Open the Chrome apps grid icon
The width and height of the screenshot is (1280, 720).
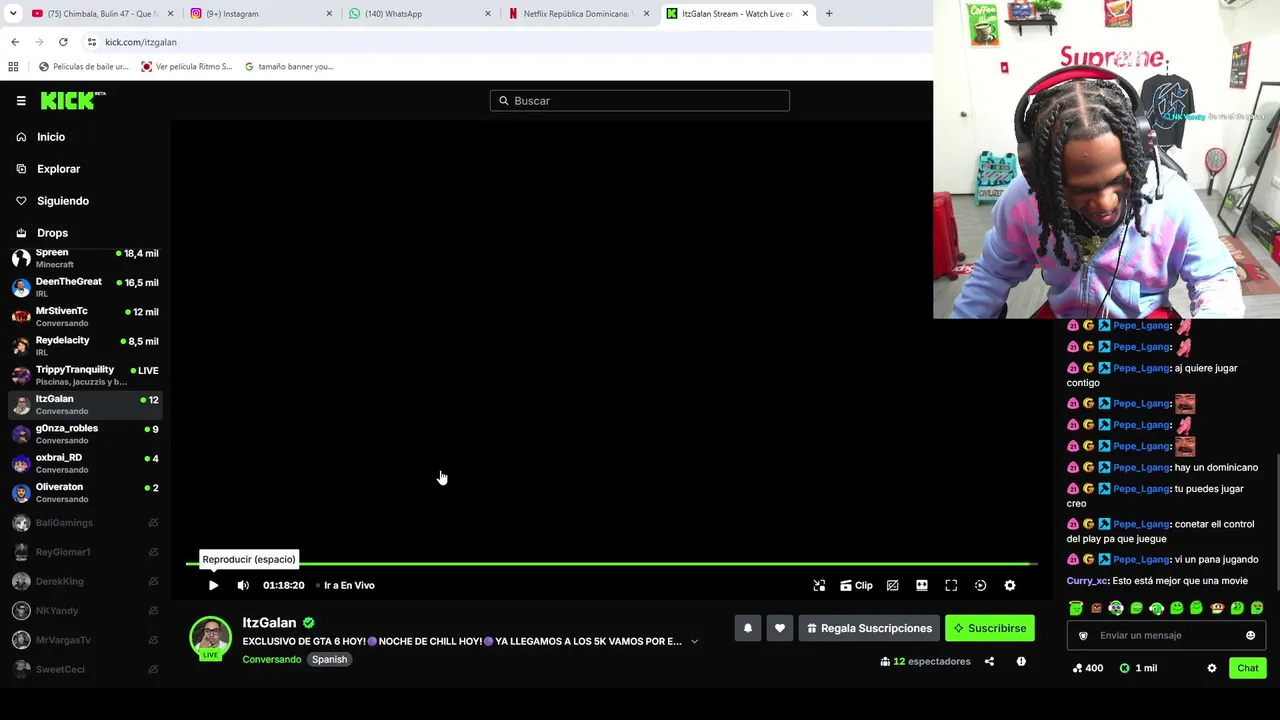click(13, 67)
